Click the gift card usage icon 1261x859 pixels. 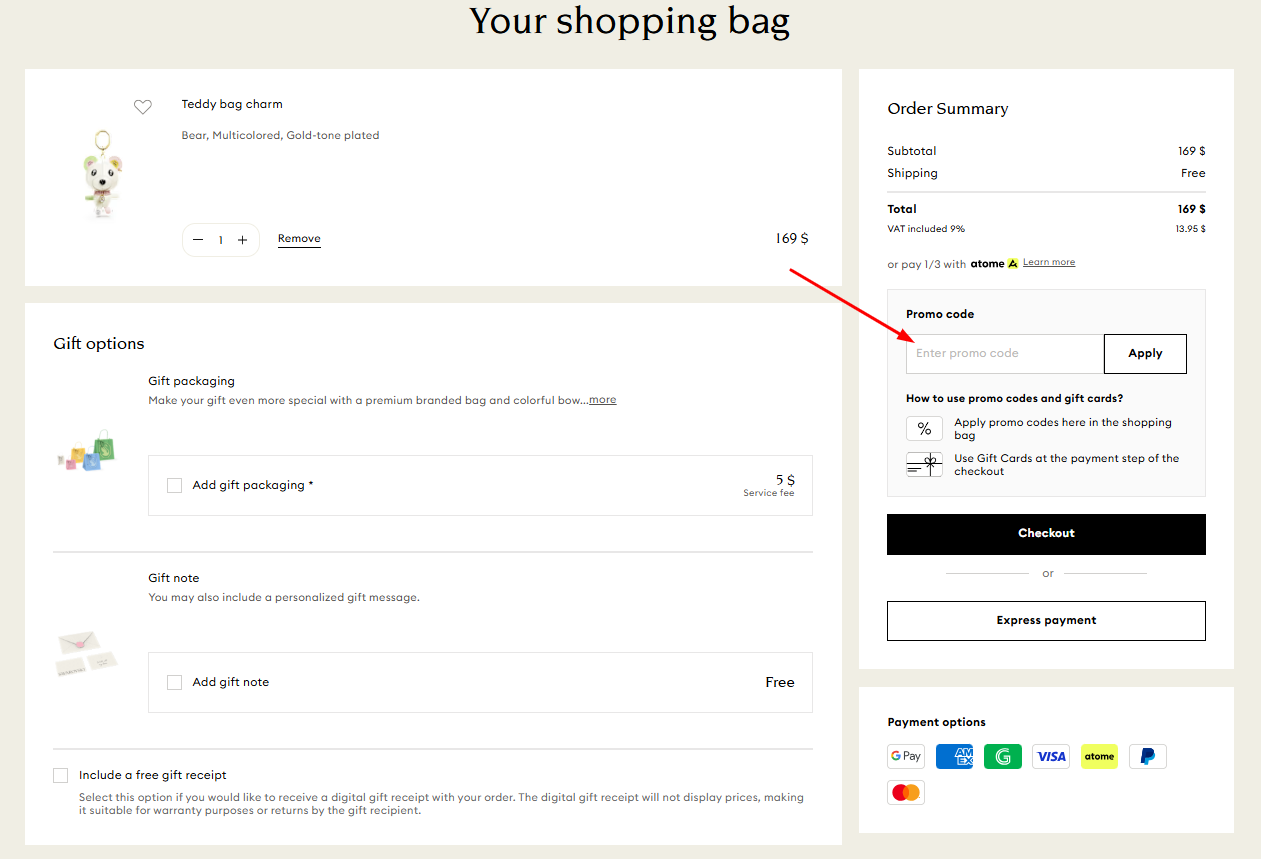(x=924, y=464)
